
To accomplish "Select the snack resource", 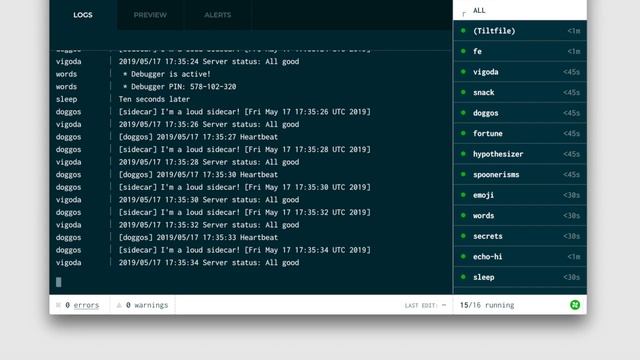I will coord(520,92).
